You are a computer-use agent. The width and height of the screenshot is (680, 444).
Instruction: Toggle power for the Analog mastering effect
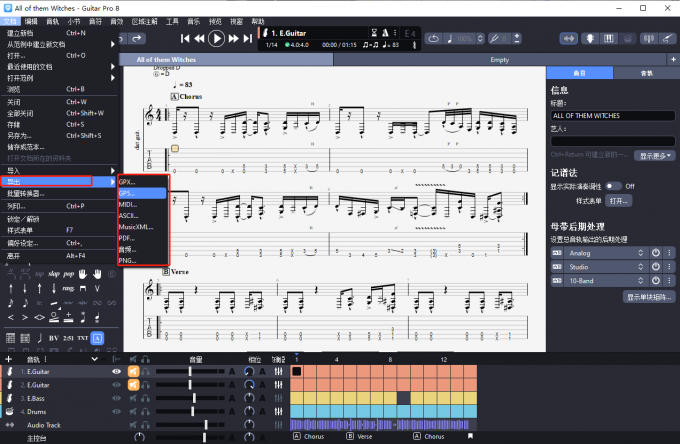655,252
